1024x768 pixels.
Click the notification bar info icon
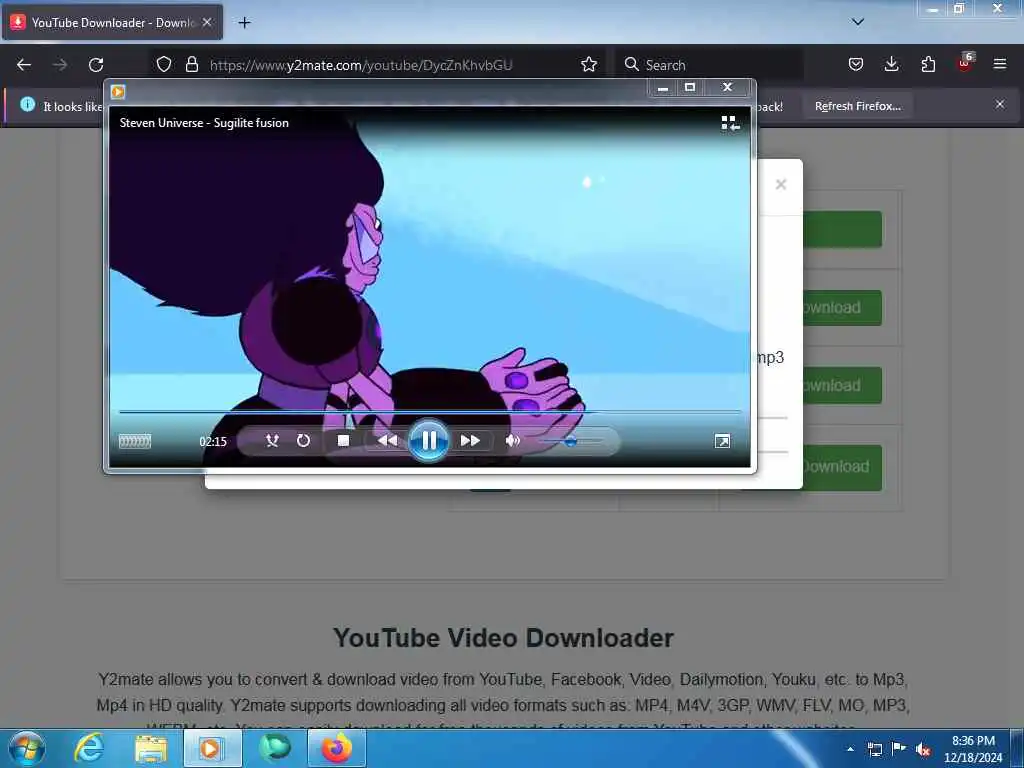pyautogui.click(x=27, y=104)
